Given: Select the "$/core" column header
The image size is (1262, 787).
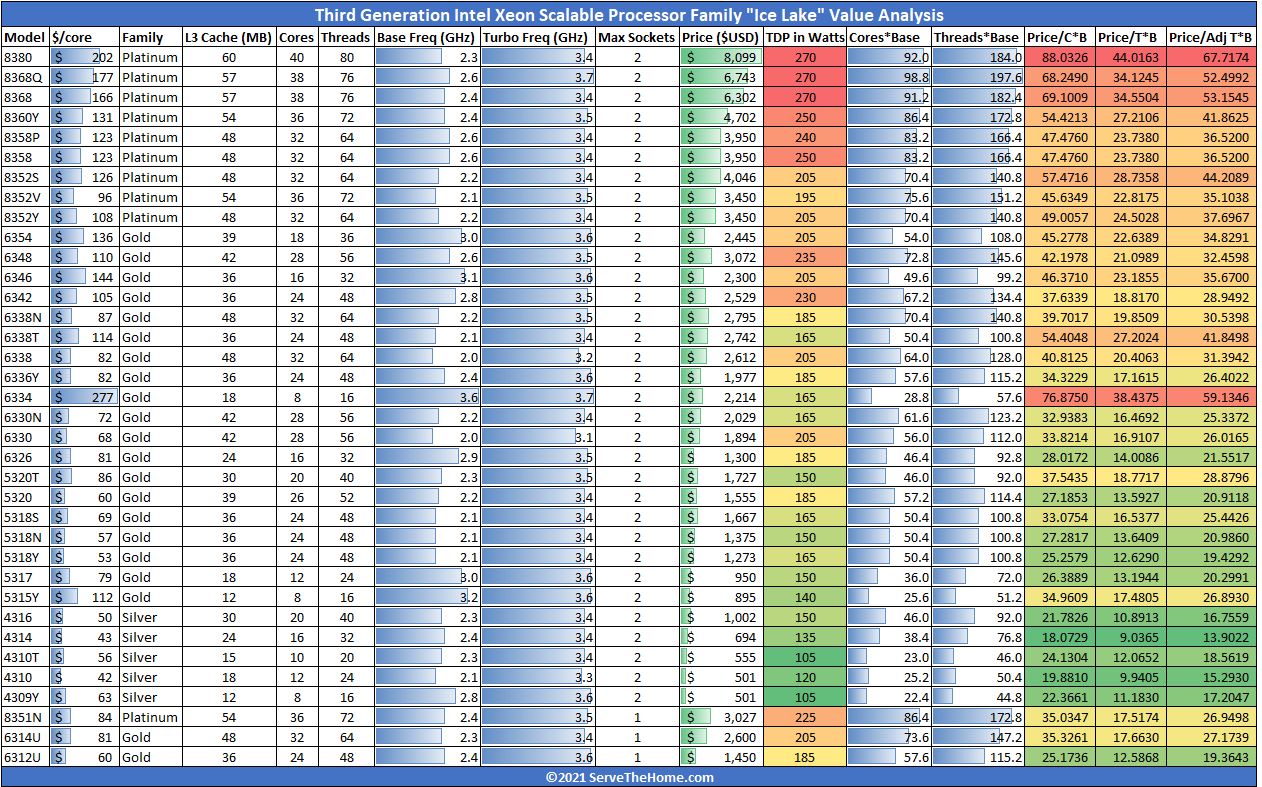Looking at the screenshot, I should pyautogui.click(x=84, y=37).
